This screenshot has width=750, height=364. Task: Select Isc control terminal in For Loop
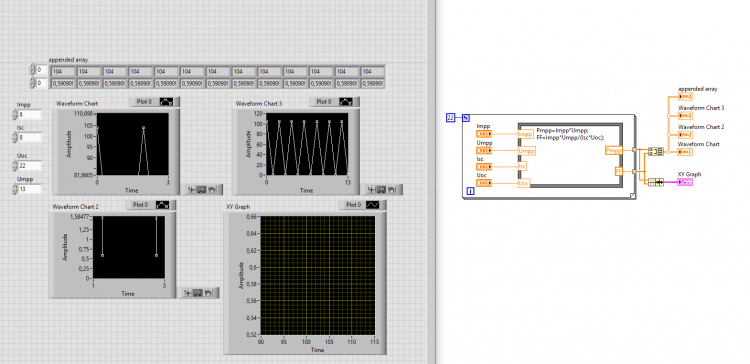[x=485, y=166]
